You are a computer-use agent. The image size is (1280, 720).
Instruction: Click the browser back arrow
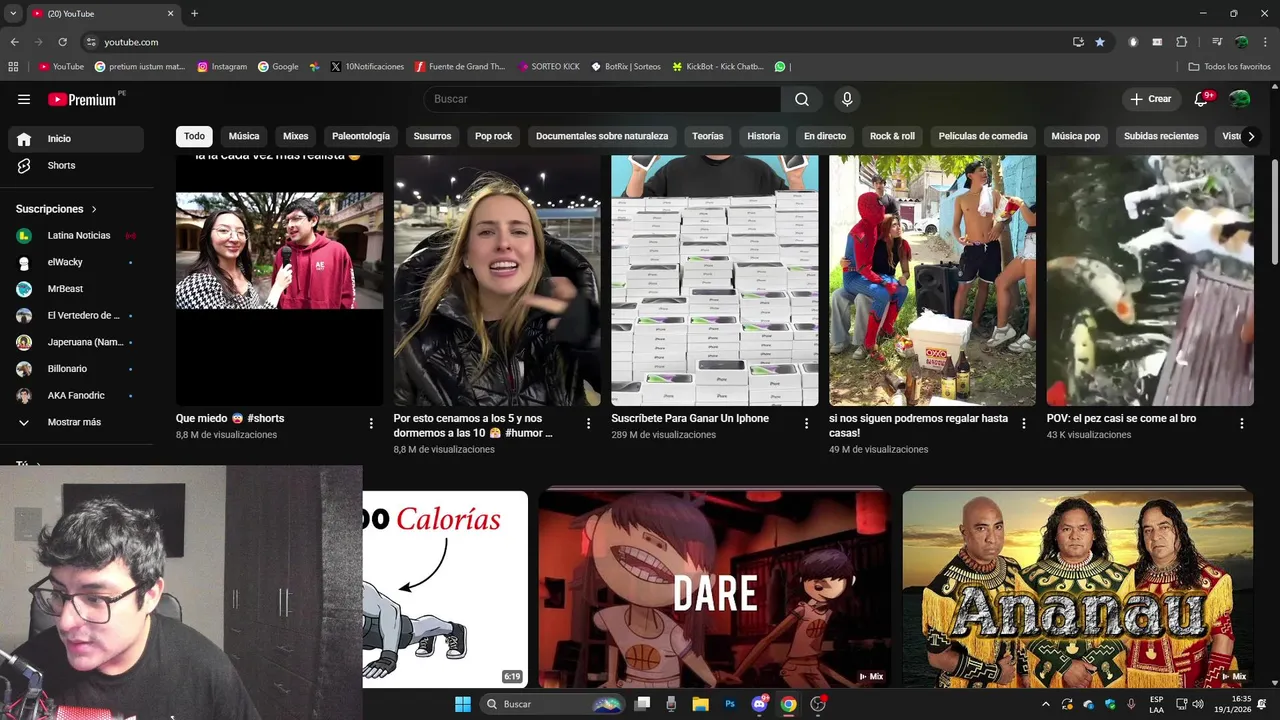pos(15,42)
